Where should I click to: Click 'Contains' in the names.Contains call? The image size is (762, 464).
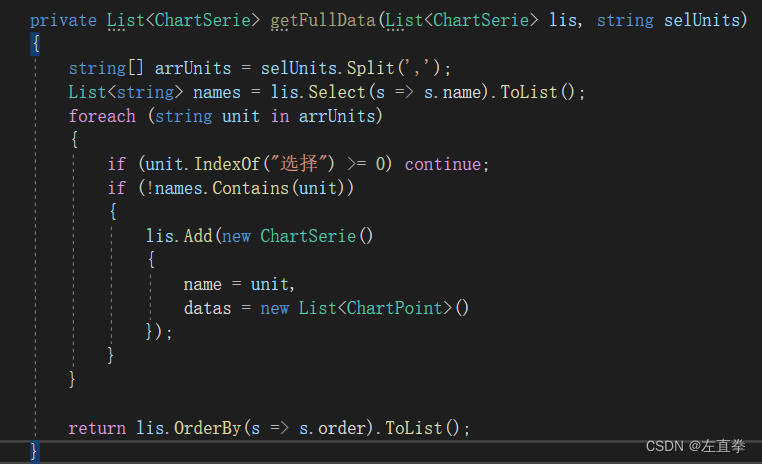(250, 188)
